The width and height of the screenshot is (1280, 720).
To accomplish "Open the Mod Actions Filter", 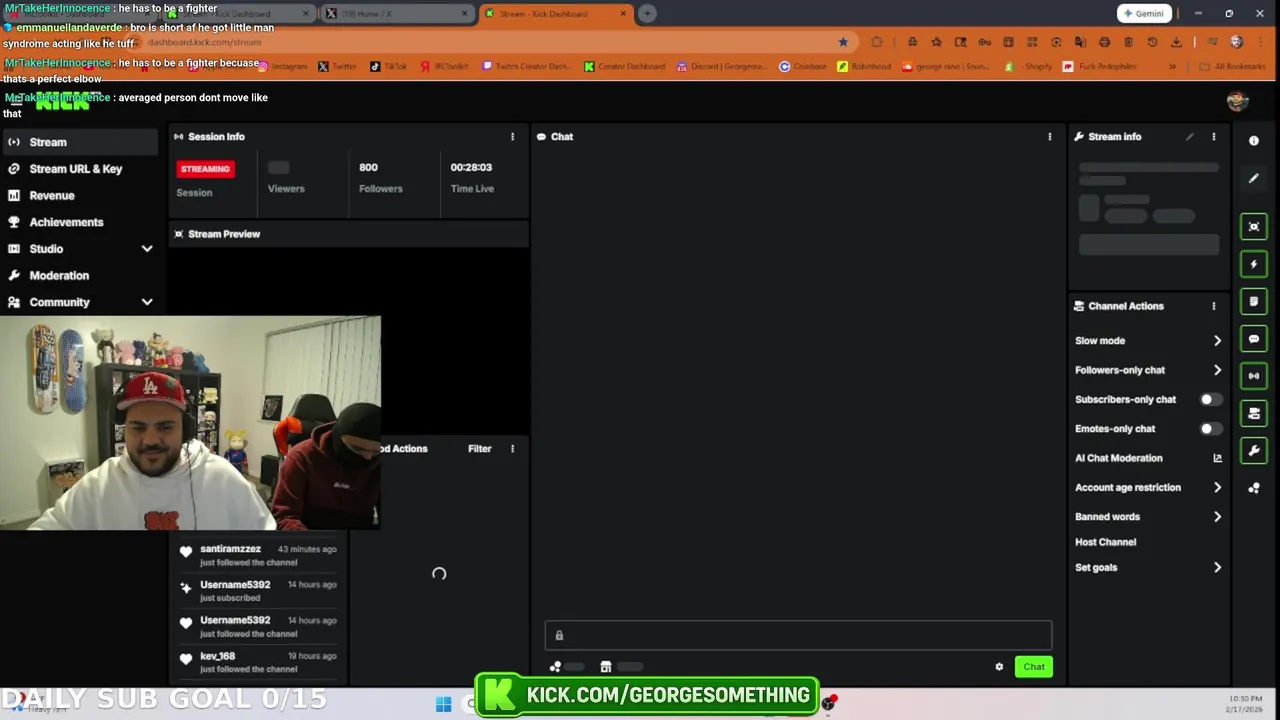I will (x=479, y=449).
